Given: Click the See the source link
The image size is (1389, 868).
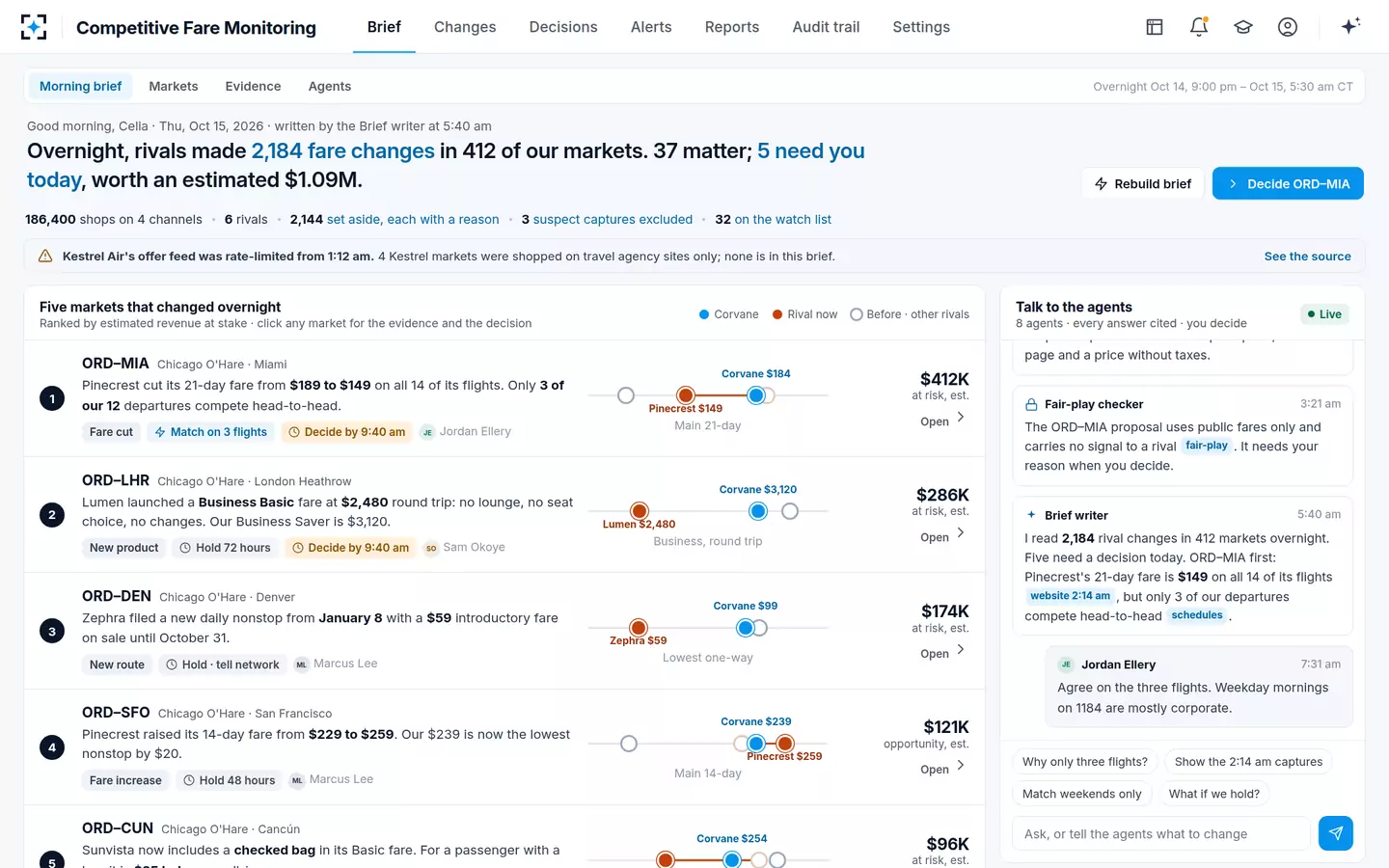Looking at the screenshot, I should (x=1307, y=257).
